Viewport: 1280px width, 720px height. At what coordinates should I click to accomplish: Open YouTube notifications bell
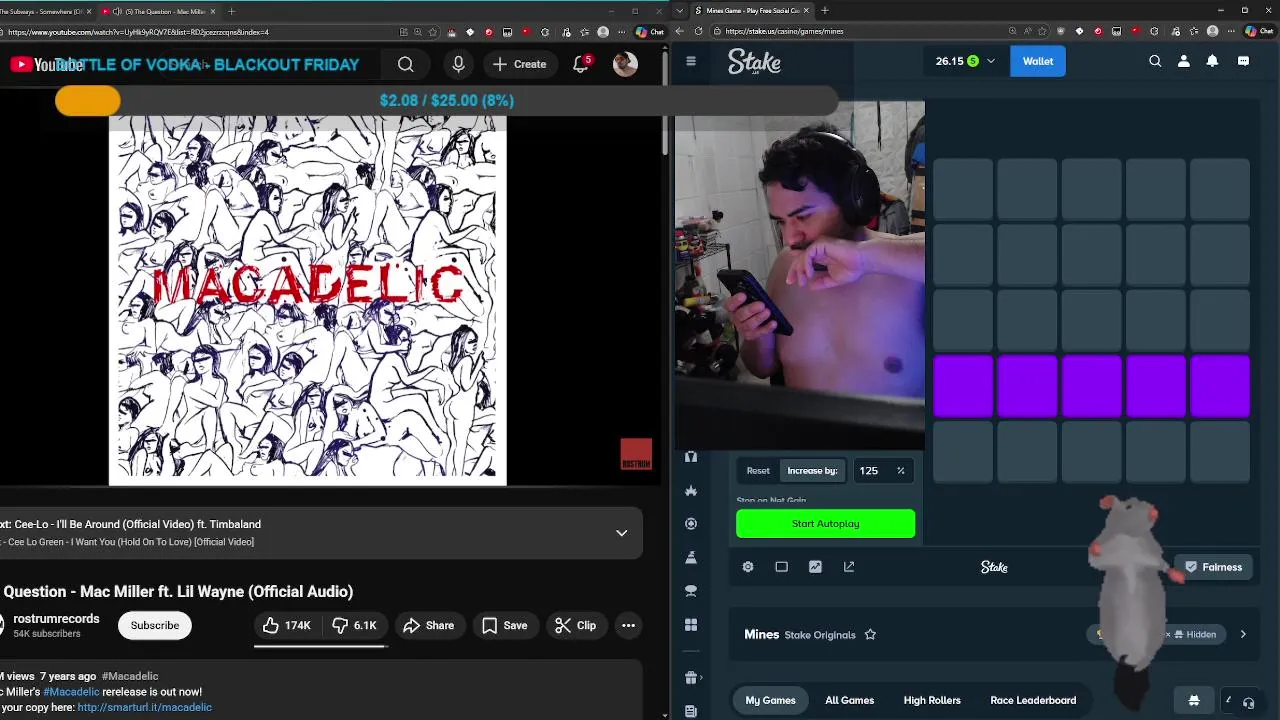[581, 64]
